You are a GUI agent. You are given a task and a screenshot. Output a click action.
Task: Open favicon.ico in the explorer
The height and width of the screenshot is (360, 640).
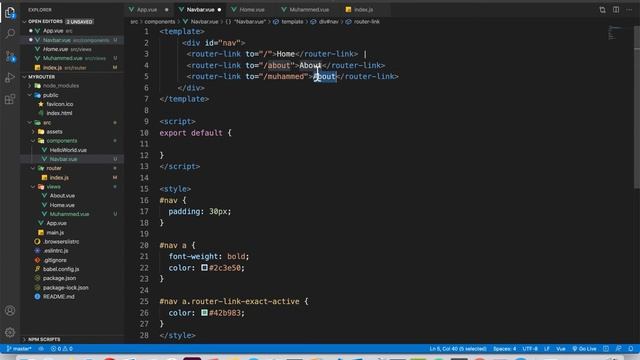(x=60, y=104)
